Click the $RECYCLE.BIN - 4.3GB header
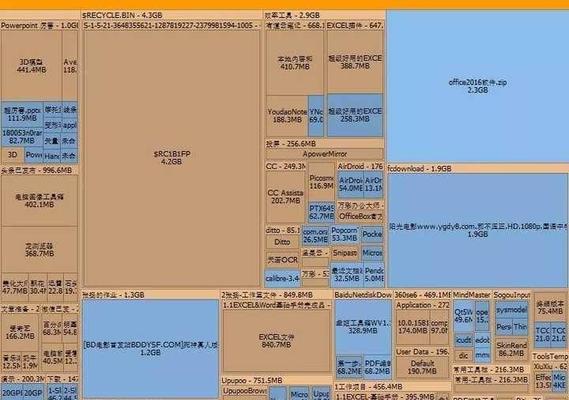 click(171, 15)
